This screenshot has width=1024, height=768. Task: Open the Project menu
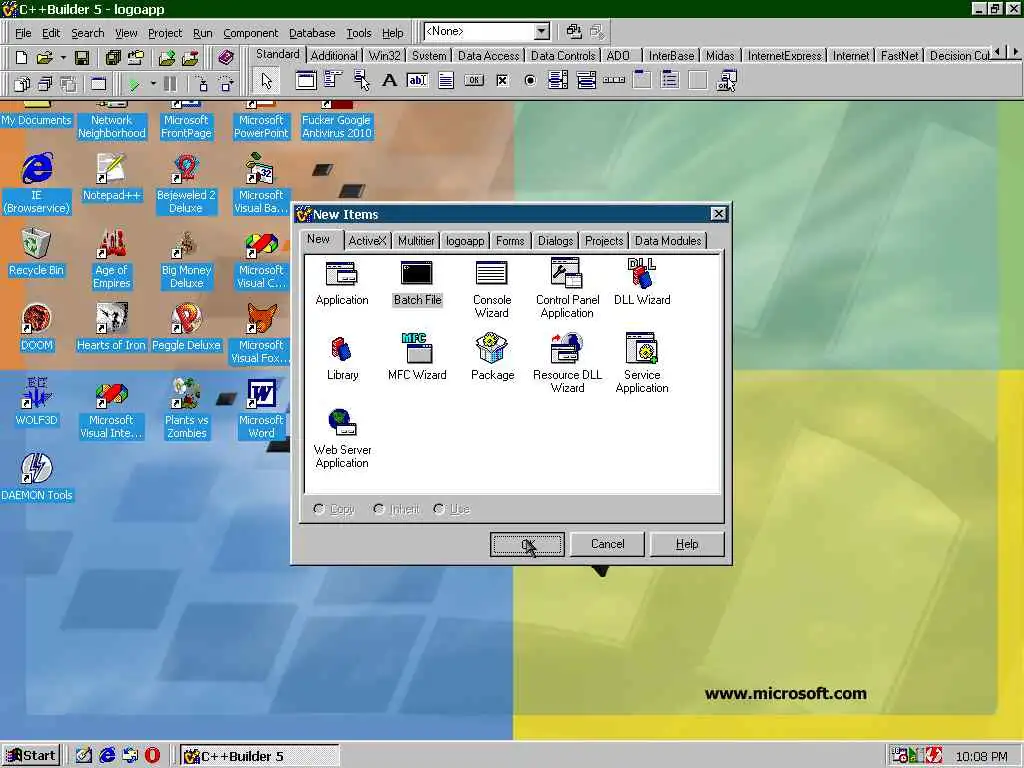point(165,33)
